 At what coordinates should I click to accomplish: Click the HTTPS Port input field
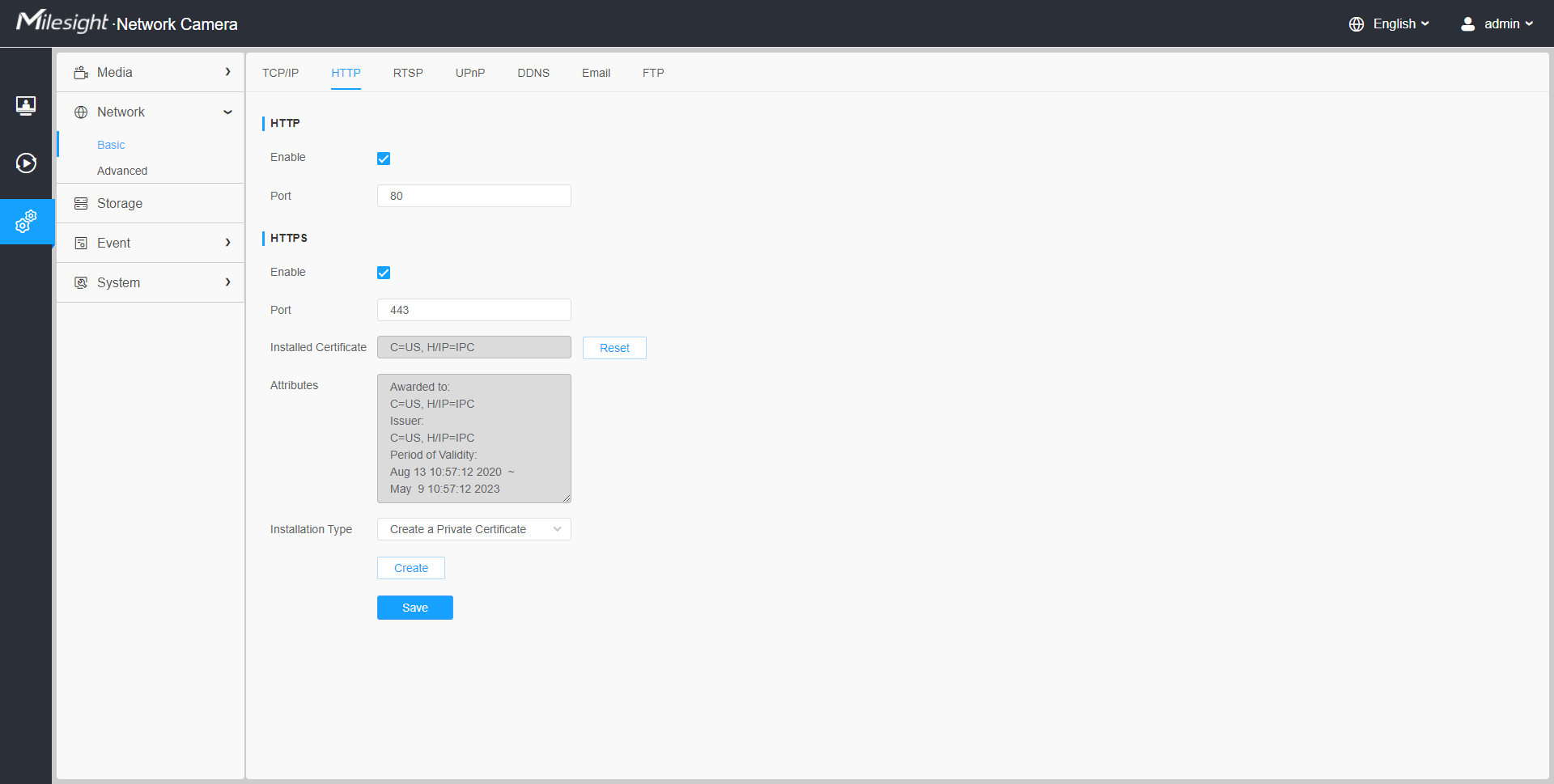pyautogui.click(x=473, y=310)
